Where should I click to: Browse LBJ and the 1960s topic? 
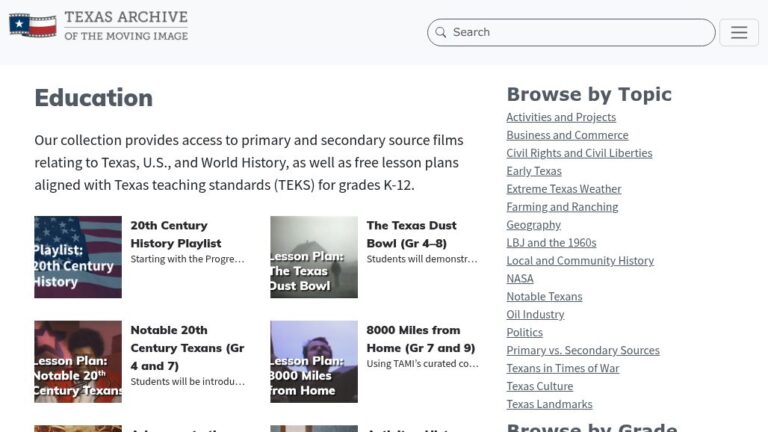tap(552, 242)
